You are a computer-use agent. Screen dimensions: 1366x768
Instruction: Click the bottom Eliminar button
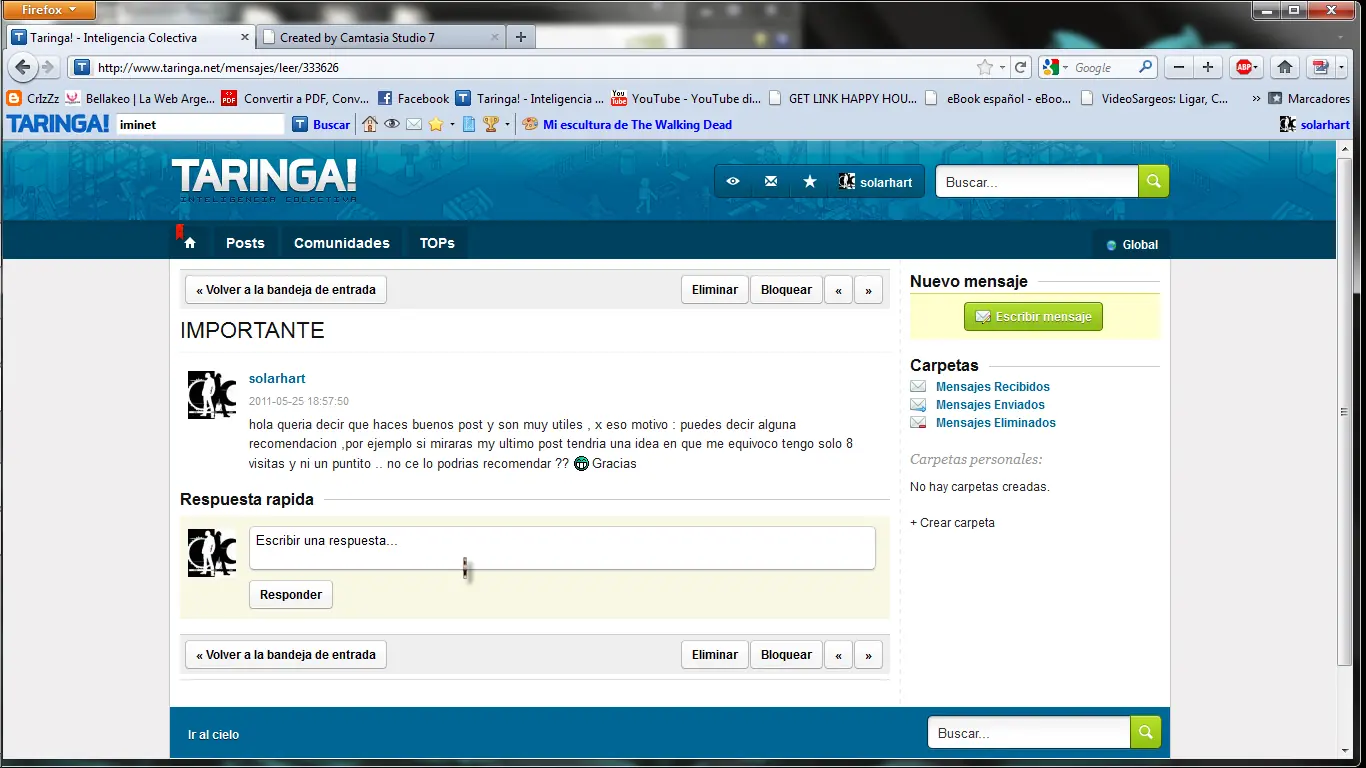pyautogui.click(x=715, y=654)
